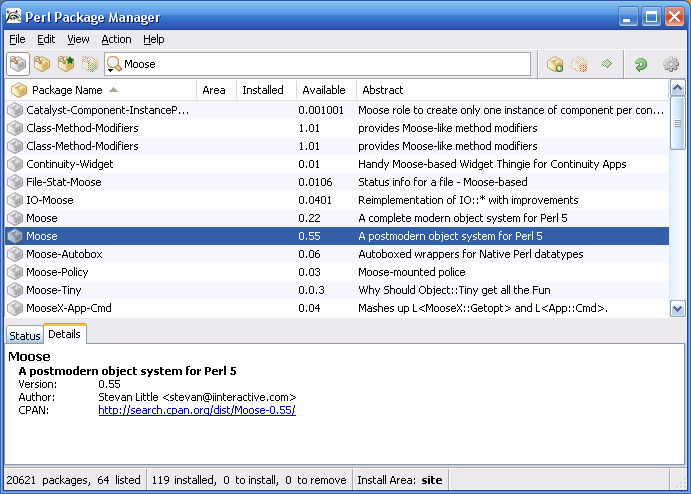Open the View menu
Image resolution: width=691 pixels, height=494 pixels.
(78, 39)
